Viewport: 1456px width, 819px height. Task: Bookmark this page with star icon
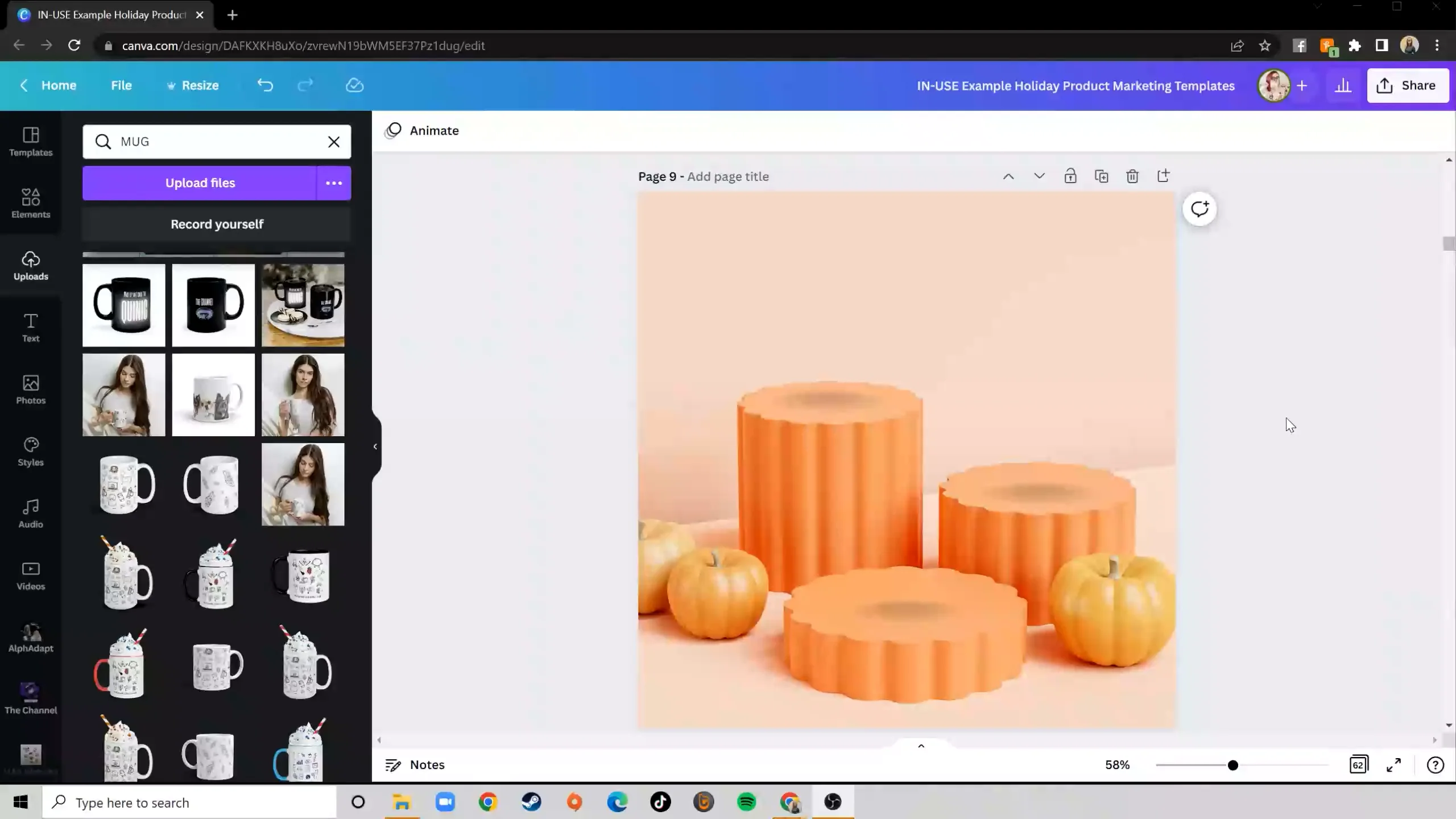click(x=1264, y=45)
